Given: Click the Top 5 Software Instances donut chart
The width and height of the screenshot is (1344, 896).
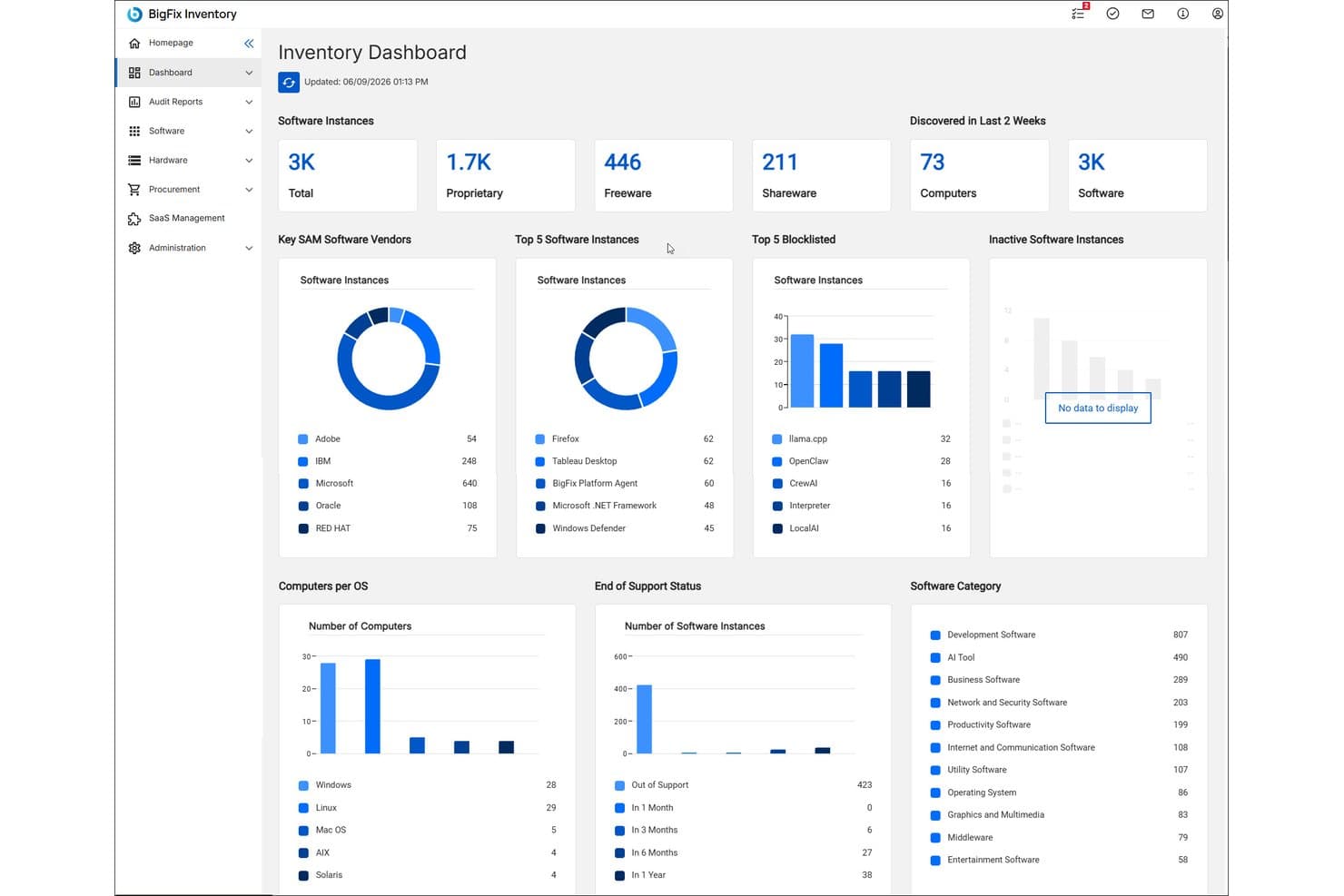Looking at the screenshot, I should 626,359.
